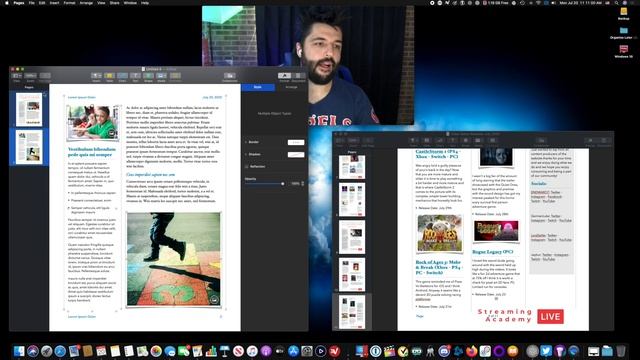Click Add Page icon in Lorem Ipsum window
Viewport: 640px width, 360px height.
click(45, 76)
